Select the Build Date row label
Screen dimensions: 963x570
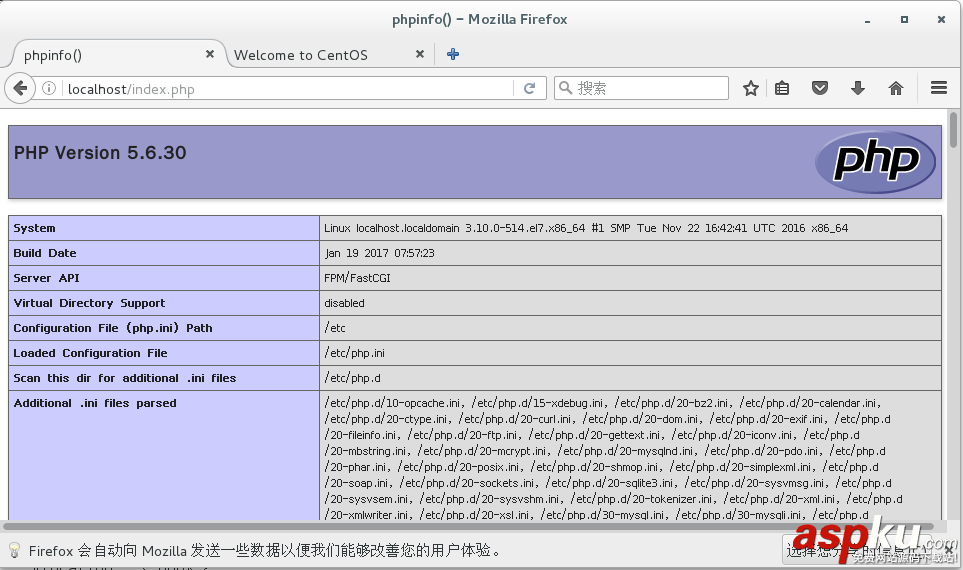coord(45,253)
